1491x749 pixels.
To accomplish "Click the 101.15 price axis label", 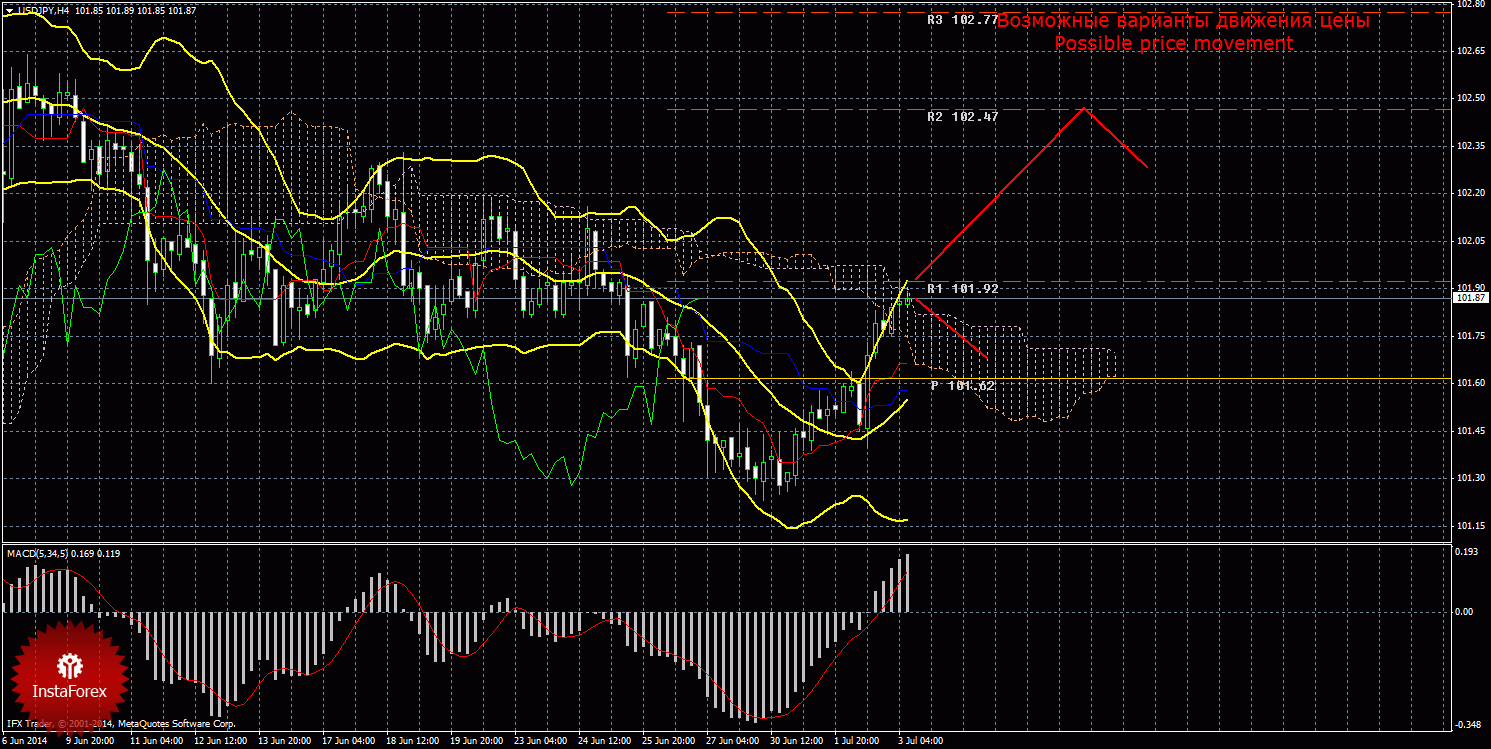I will [x=1469, y=526].
